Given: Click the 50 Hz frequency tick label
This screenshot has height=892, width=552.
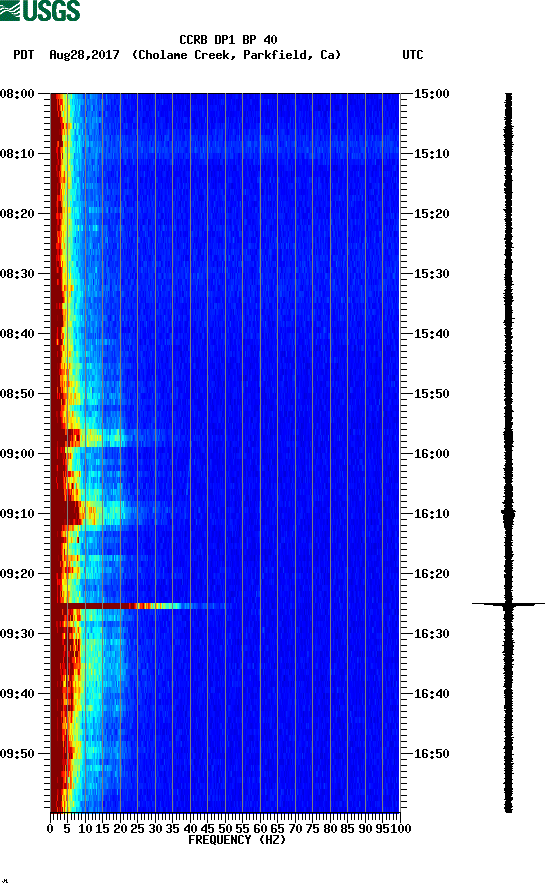Looking at the screenshot, I should click(x=225, y=829).
